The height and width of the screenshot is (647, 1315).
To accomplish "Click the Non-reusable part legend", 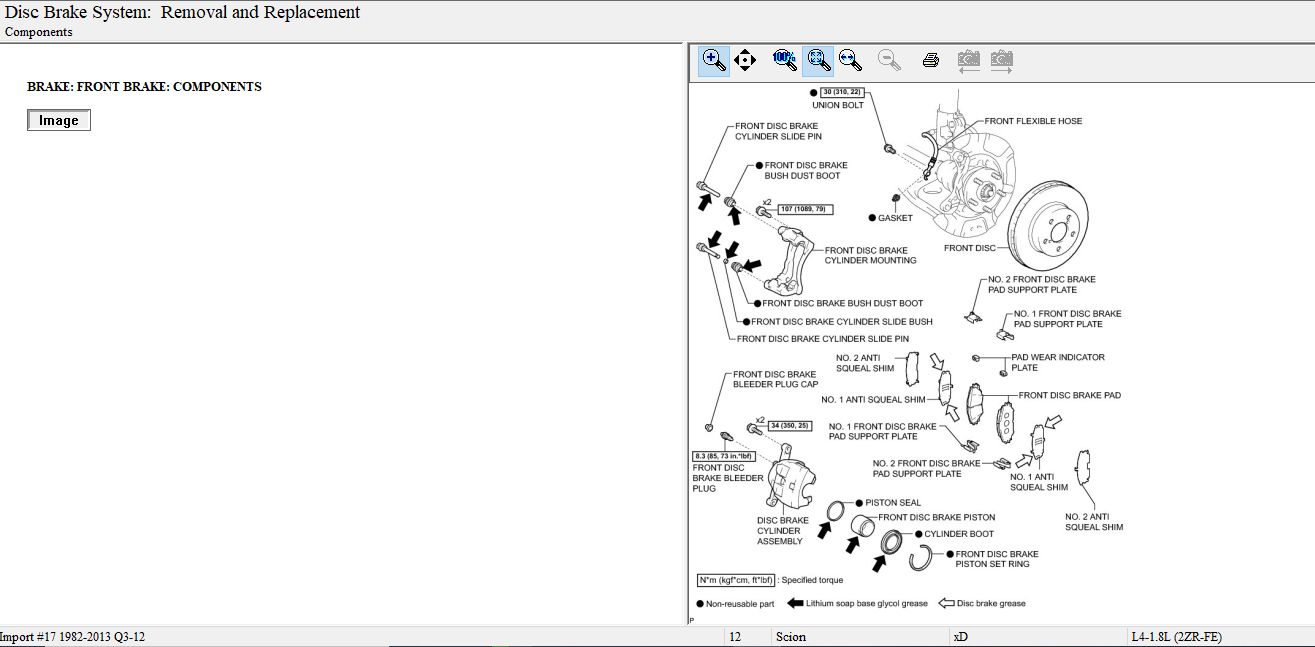I will (x=740, y=604).
